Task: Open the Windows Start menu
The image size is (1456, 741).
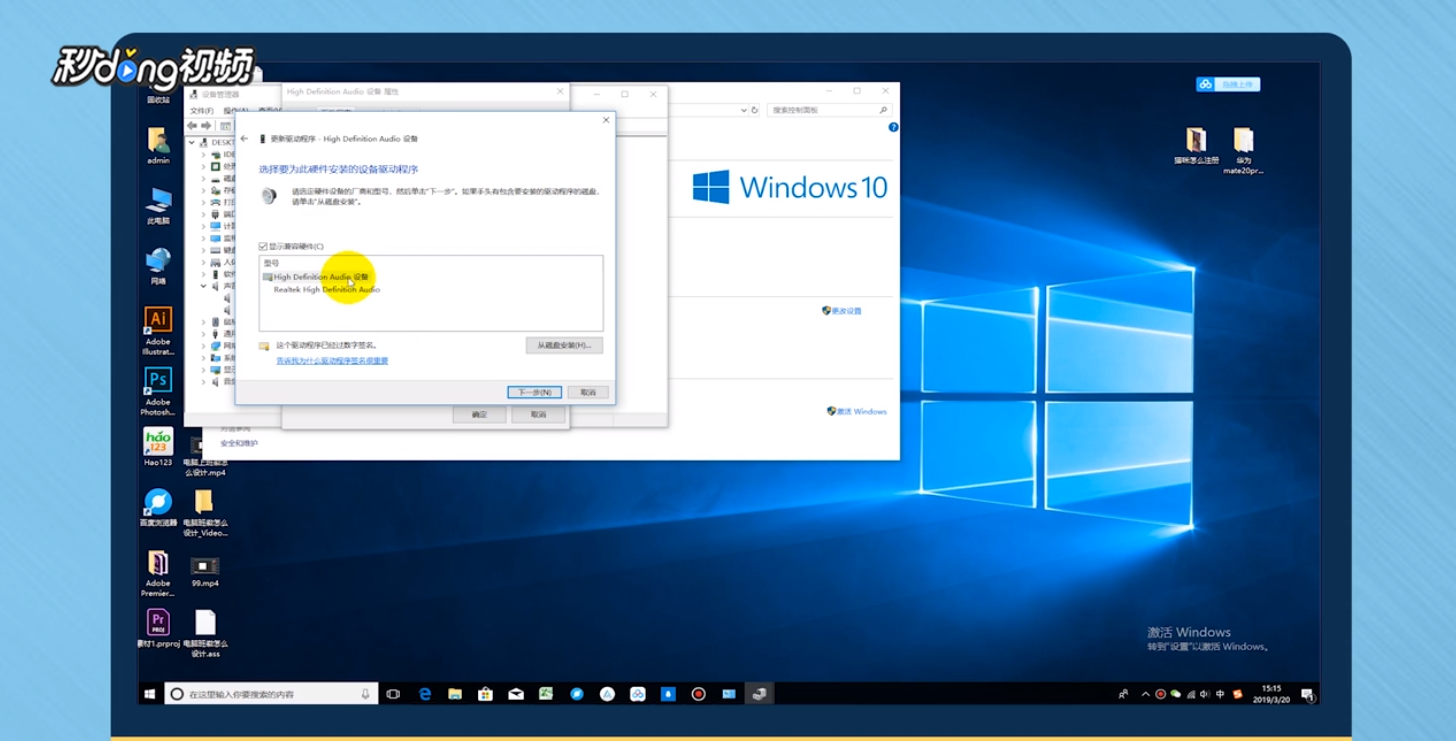Action: [150, 693]
